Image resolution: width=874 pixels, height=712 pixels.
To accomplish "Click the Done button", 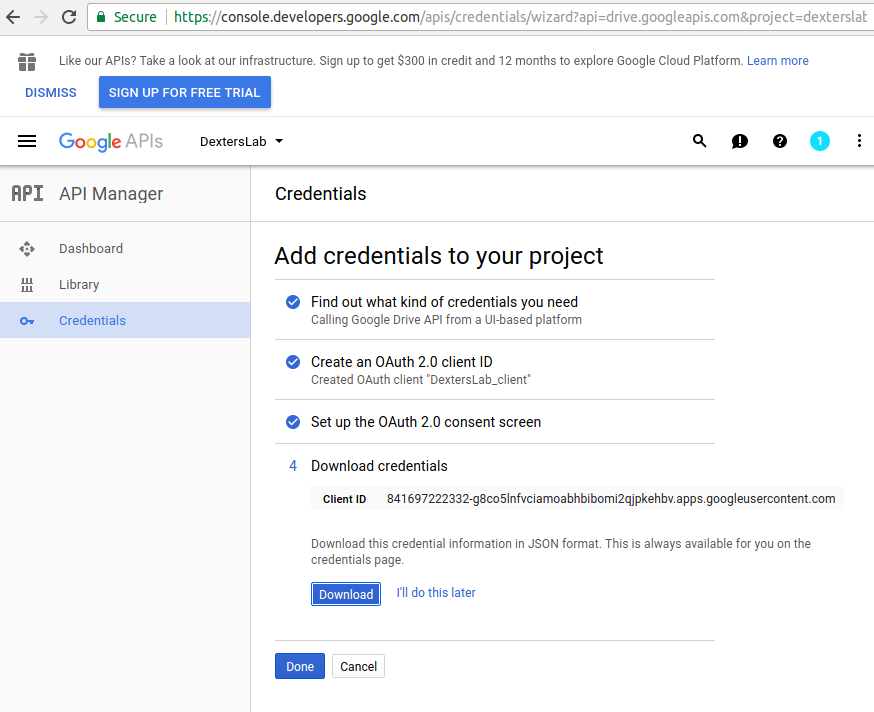I will point(300,666).
